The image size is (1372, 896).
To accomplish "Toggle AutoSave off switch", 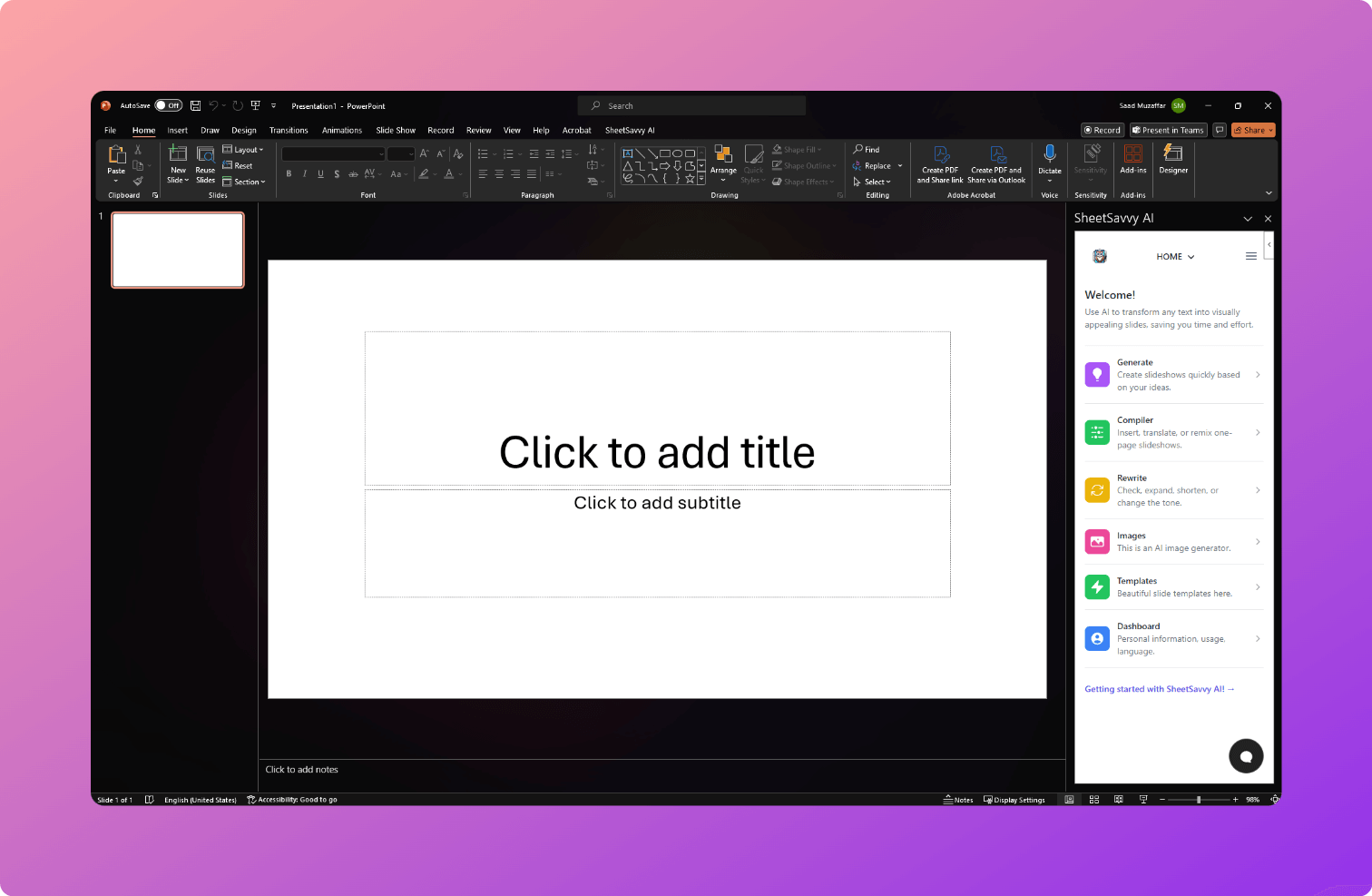I will [168, 105].
